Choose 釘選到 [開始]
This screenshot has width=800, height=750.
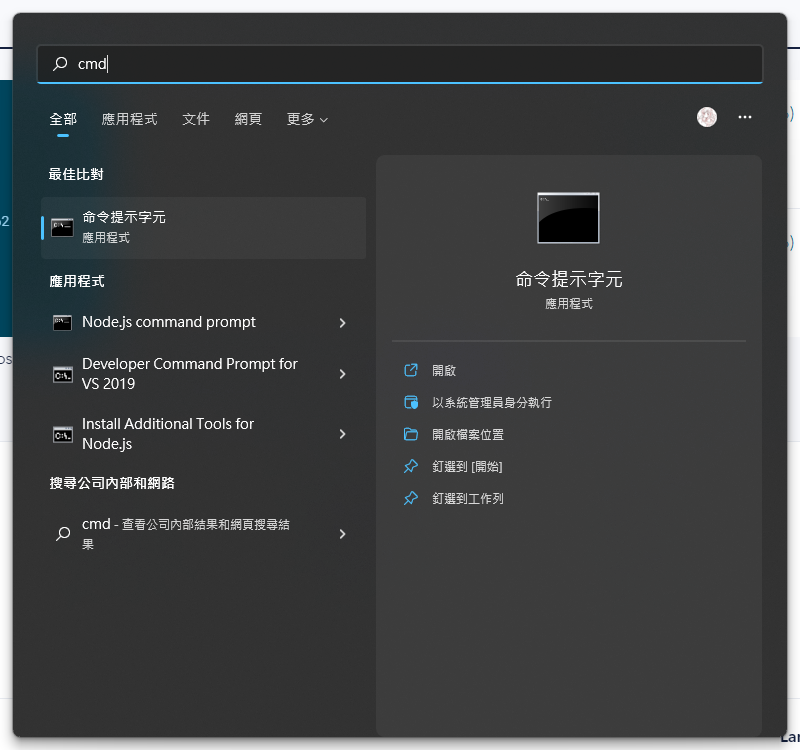pos(467,467)
